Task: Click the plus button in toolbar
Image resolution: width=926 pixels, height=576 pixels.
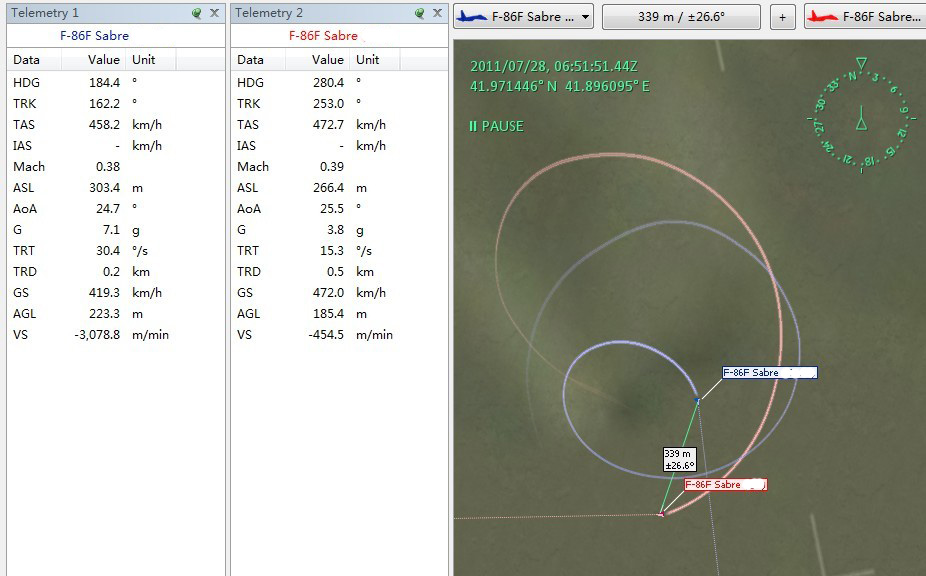Action: 782,17
